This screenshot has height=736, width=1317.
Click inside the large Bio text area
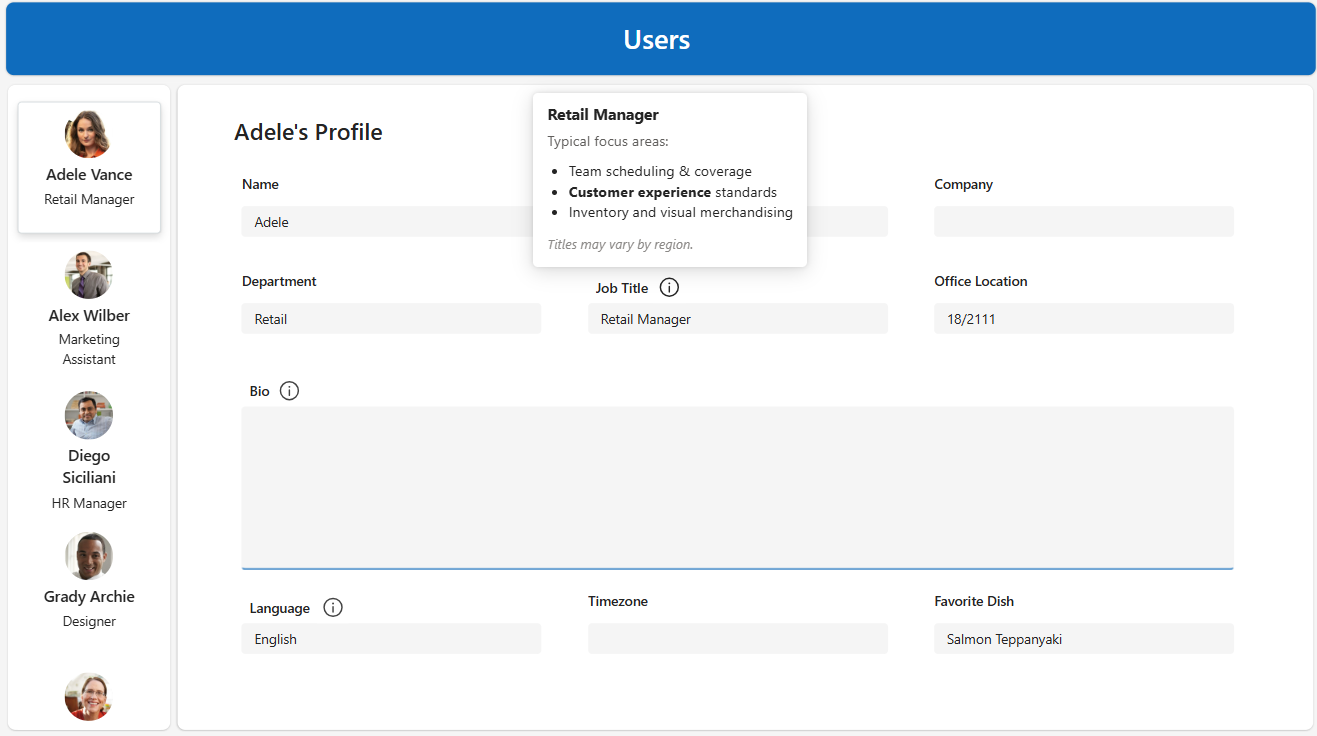737,487
